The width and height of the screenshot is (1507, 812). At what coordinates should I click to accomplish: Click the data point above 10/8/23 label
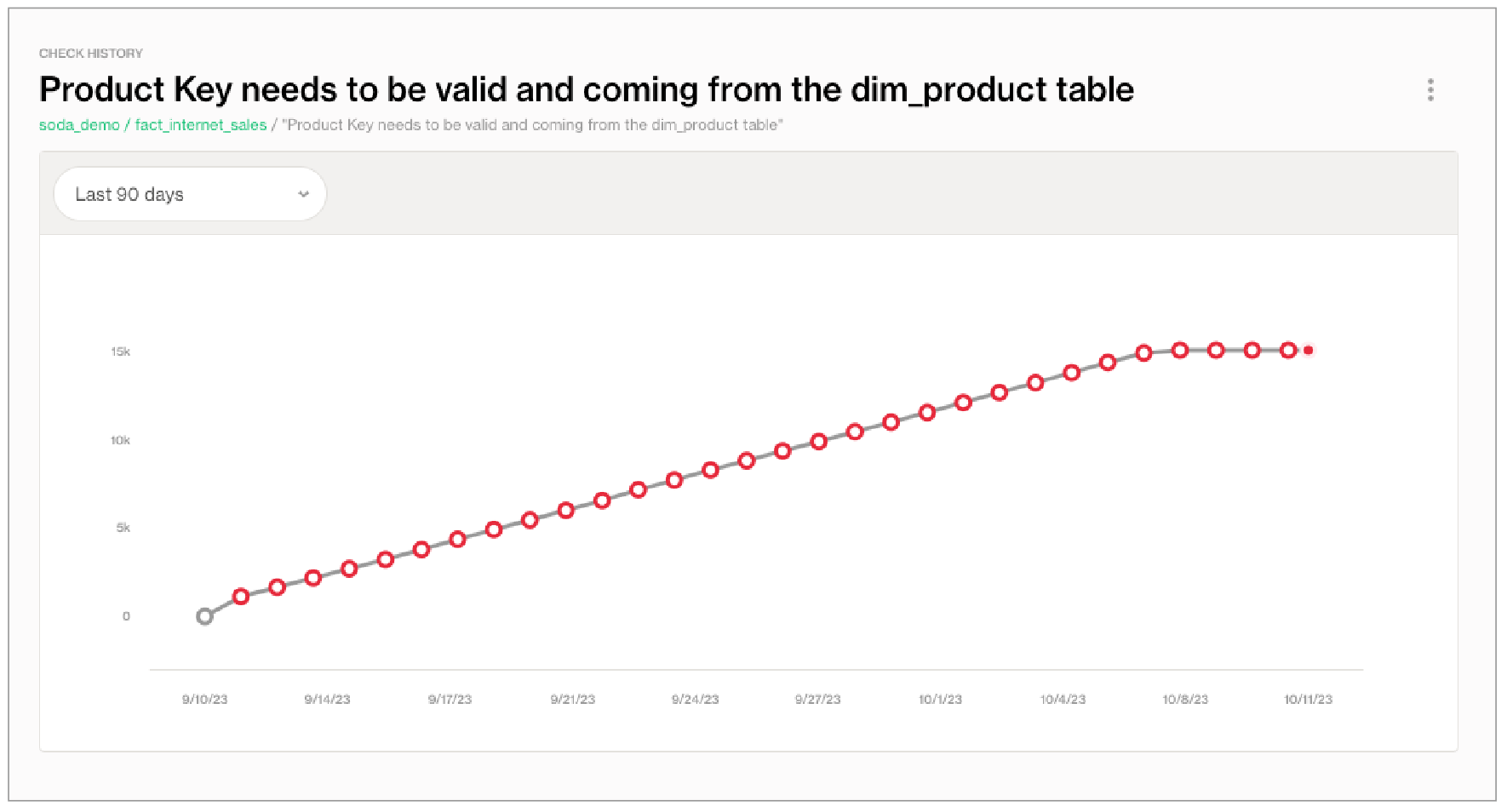(x=1180, y=350)
